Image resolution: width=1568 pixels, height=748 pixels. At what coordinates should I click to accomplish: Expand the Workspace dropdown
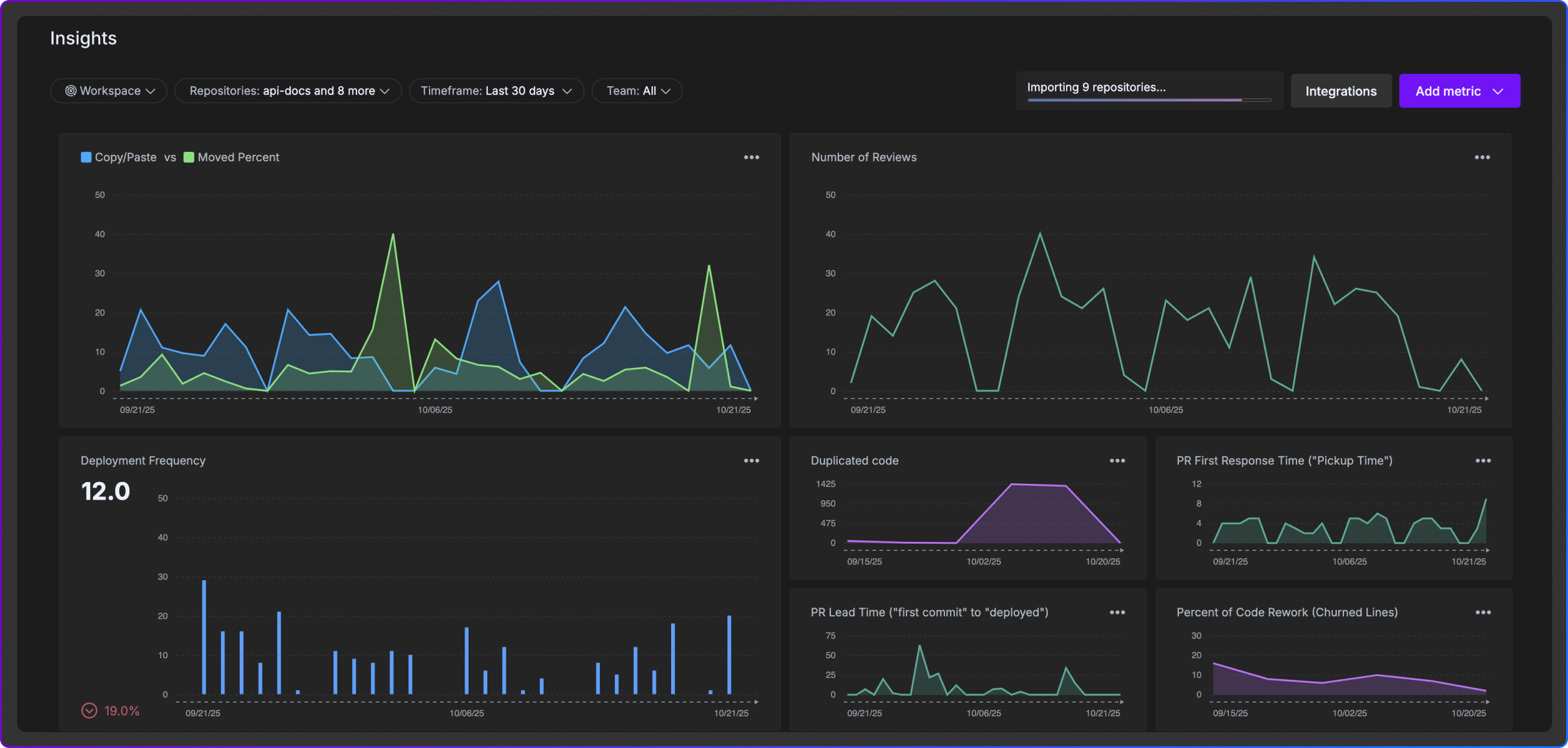point(109,91)
